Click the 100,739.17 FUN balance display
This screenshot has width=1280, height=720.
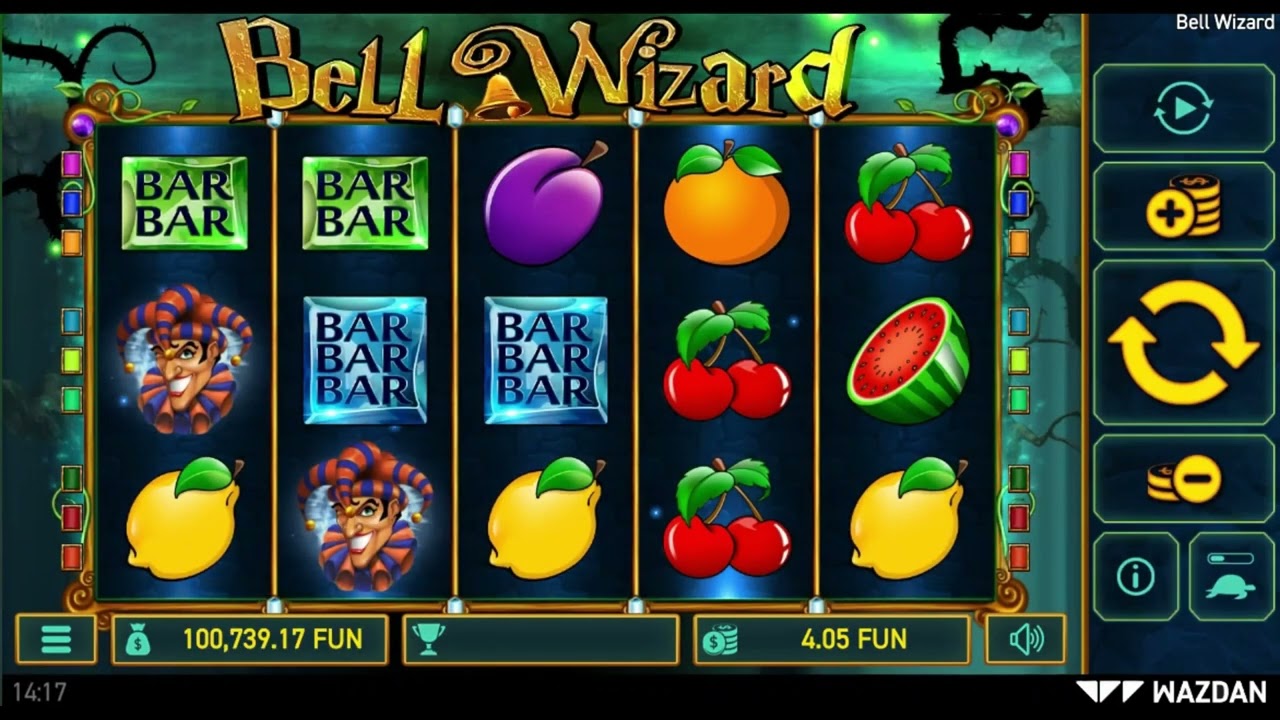249,640
